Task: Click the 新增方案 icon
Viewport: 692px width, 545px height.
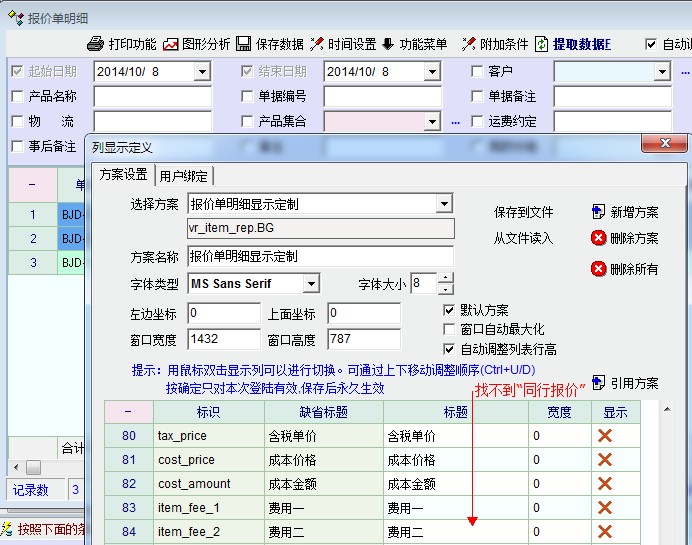Action: click(x=599, y=212)
